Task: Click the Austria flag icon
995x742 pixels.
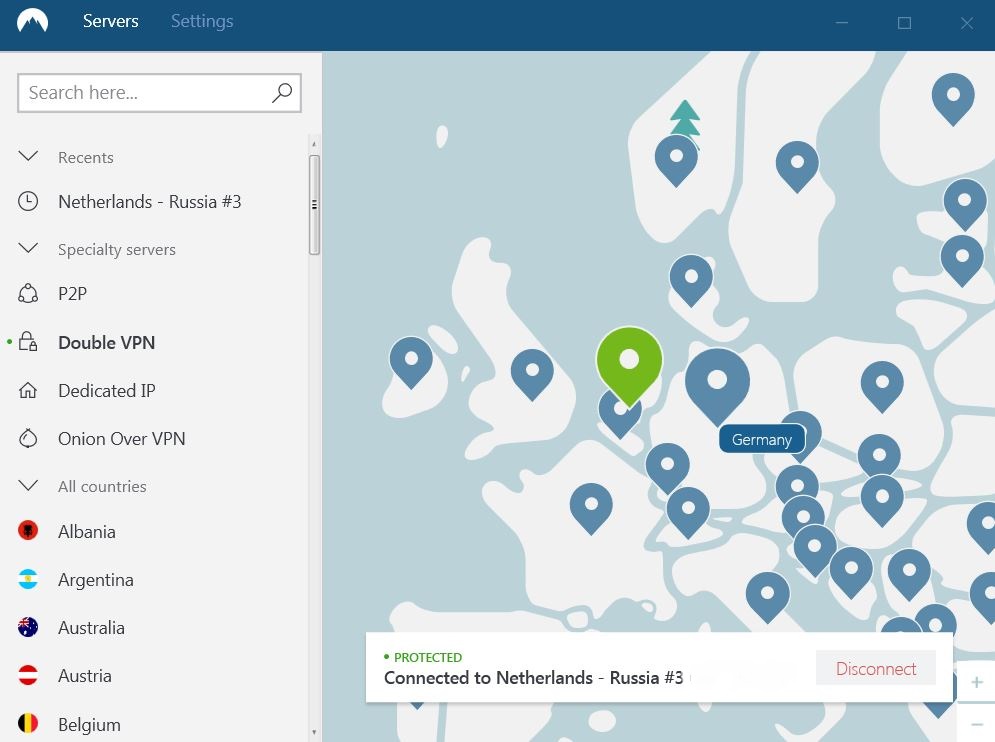Action: [x=28, y=675]
